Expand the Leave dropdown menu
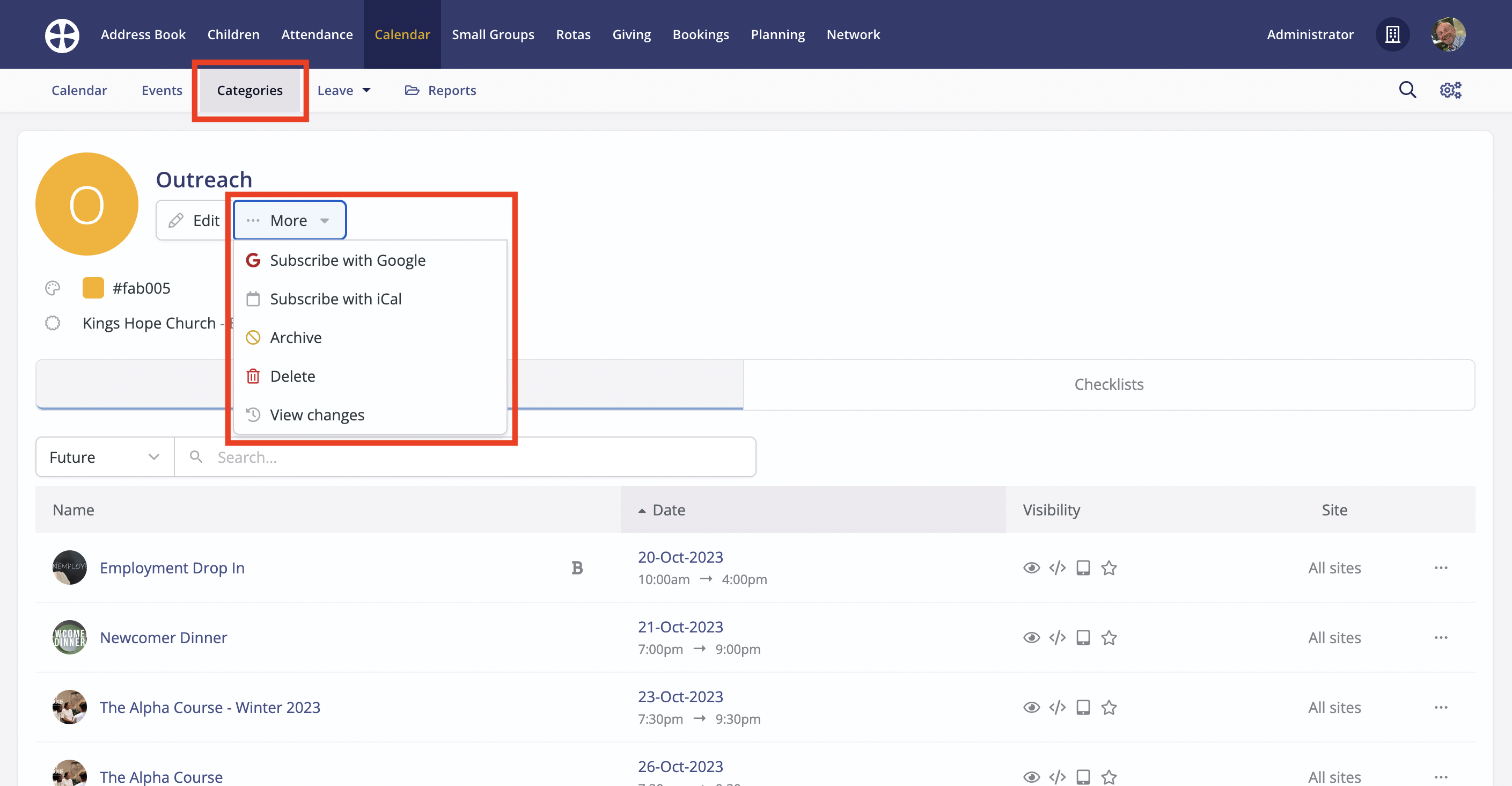Viewport: 1512px width, 786px height. coord(344,90)
